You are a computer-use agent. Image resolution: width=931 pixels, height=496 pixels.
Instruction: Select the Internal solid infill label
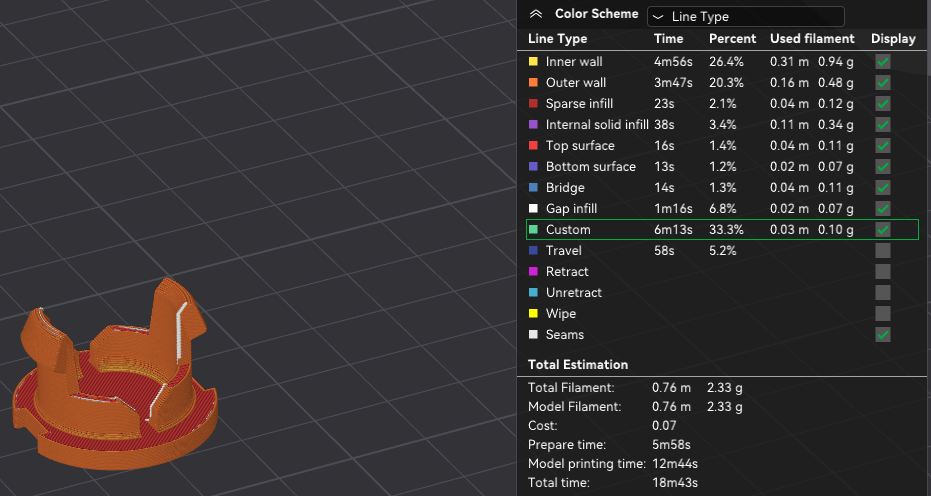597,125
